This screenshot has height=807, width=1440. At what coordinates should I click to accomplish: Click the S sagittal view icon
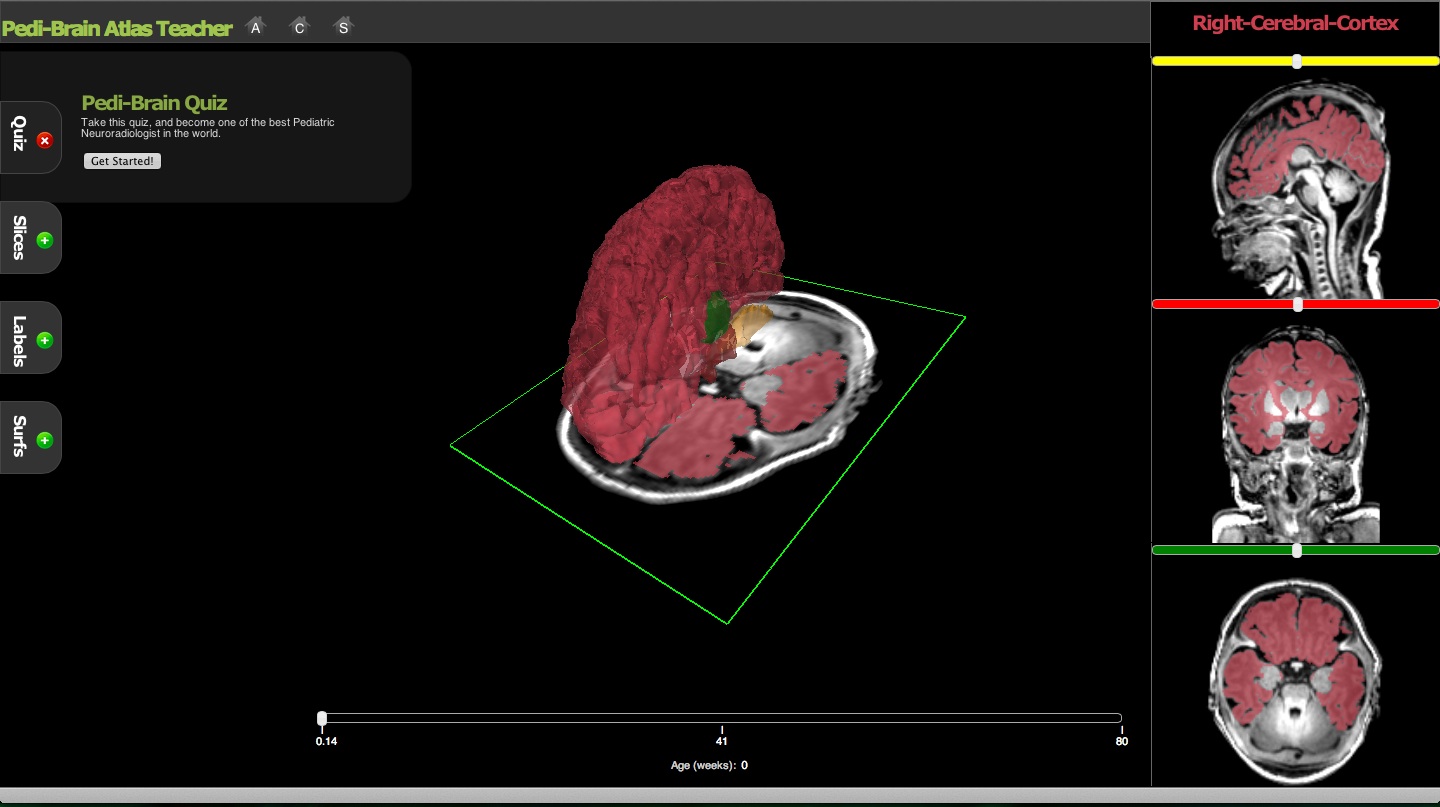[x=343, y=27]
